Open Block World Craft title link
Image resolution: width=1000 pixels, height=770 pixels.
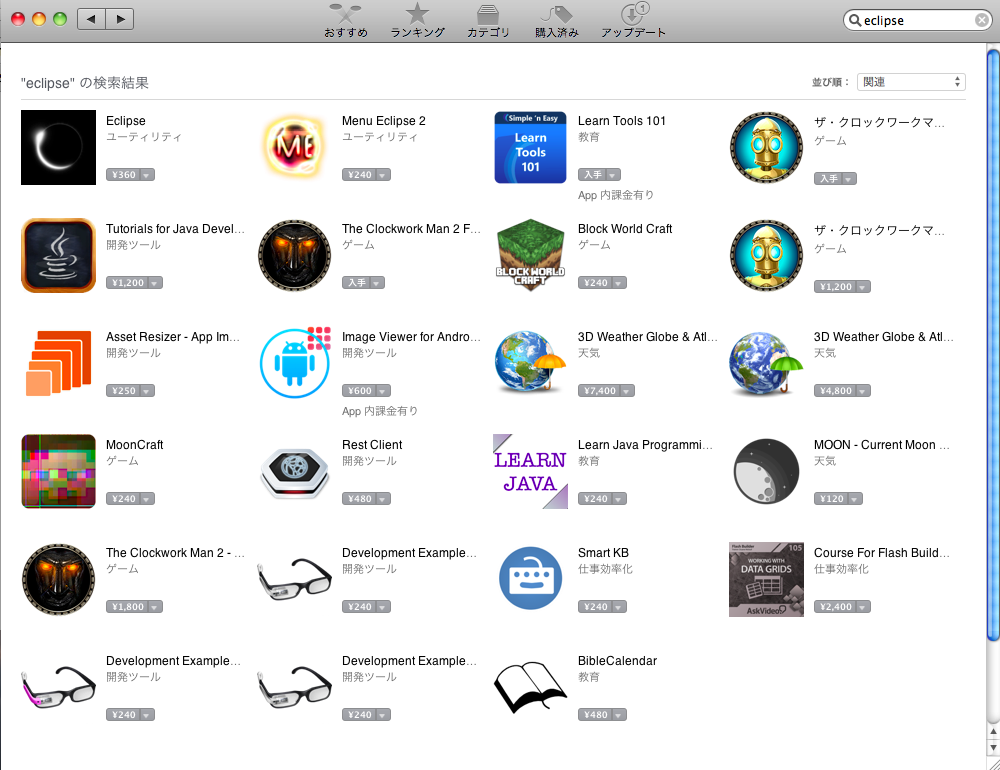pos(625,228)
